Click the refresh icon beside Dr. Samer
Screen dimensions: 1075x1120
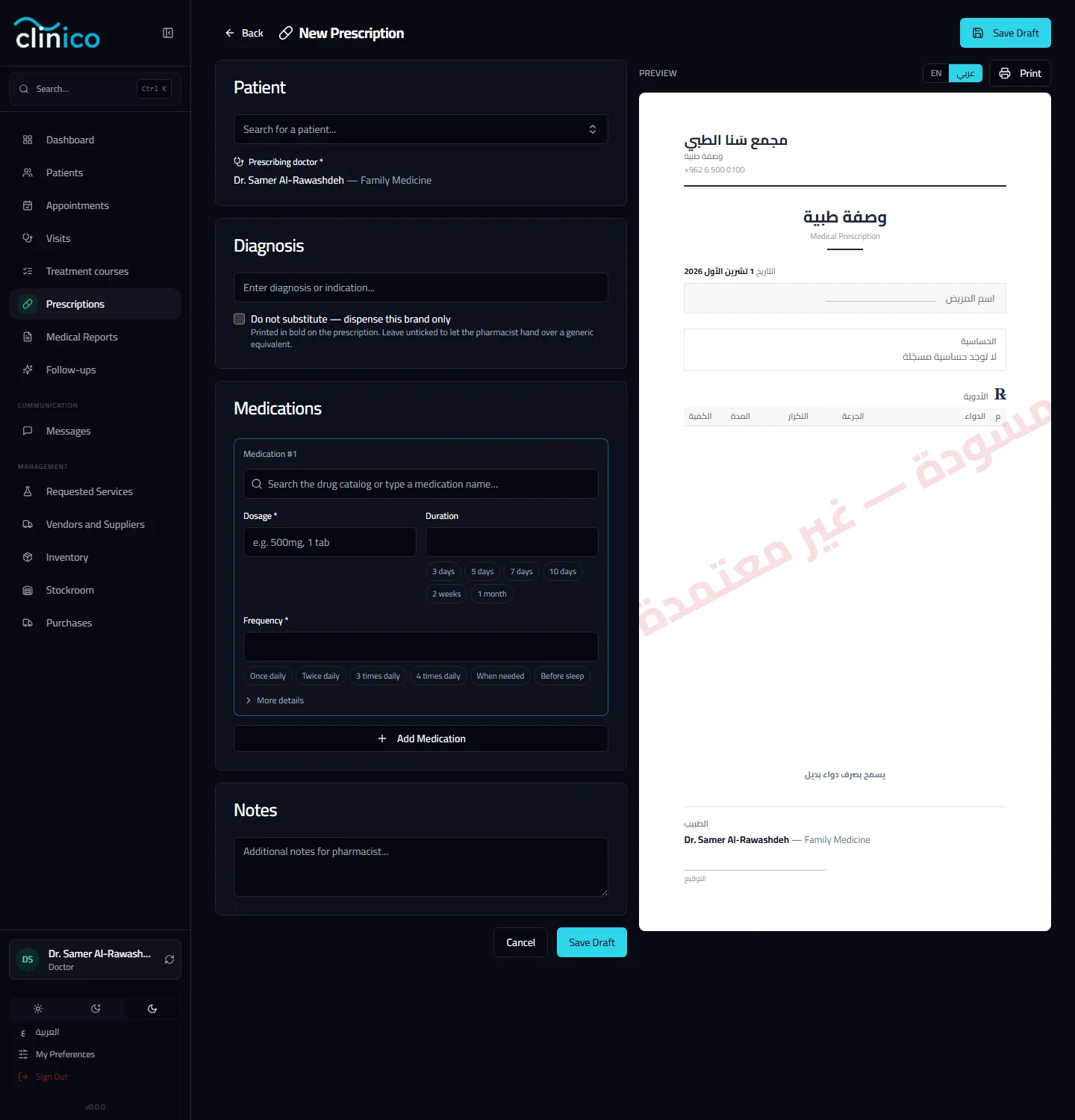169,959
